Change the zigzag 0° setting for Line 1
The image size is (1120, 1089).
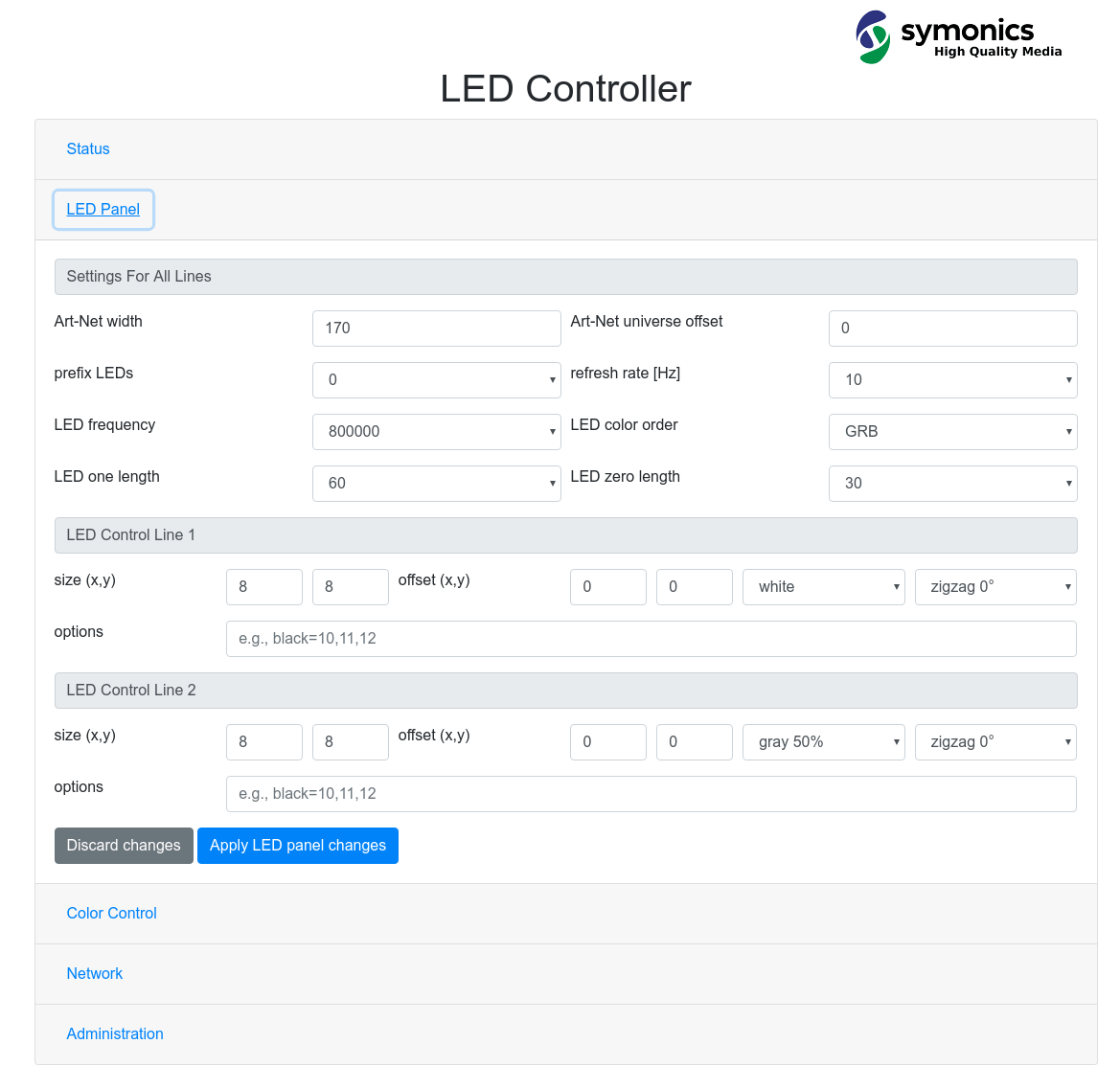click(x=994, y=586)
